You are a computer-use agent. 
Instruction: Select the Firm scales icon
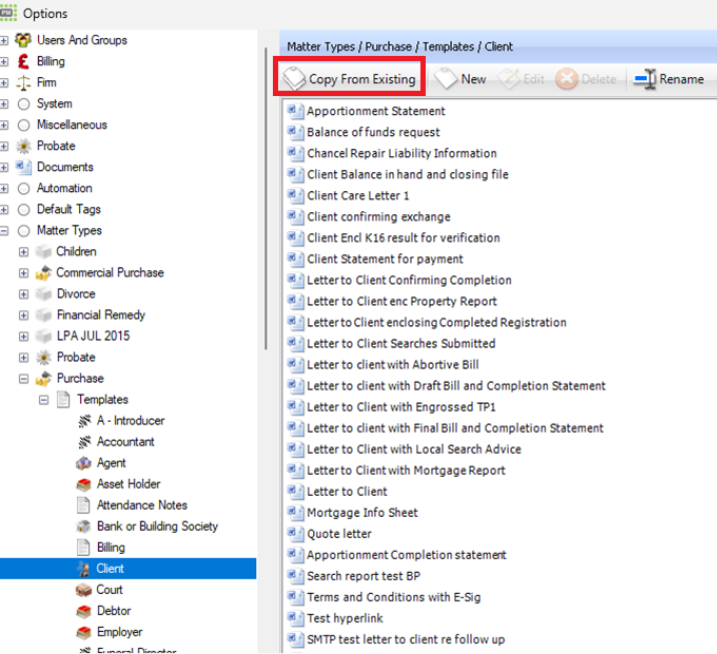(x=23, y=82)
